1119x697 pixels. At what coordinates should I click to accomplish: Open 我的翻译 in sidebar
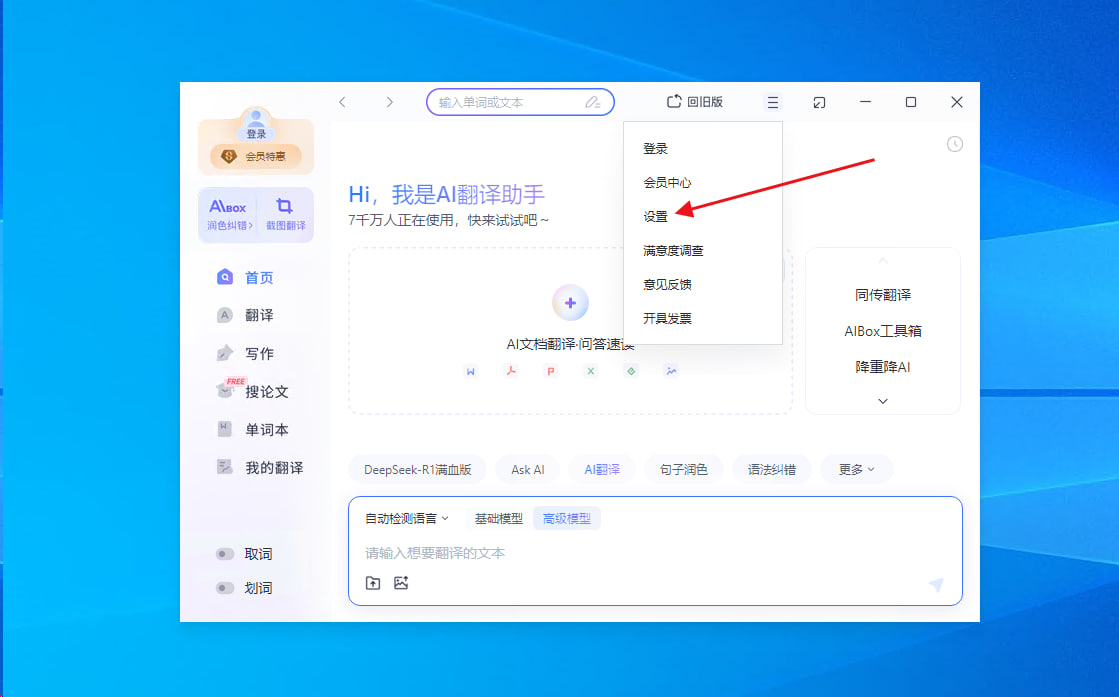coord(260,467)
